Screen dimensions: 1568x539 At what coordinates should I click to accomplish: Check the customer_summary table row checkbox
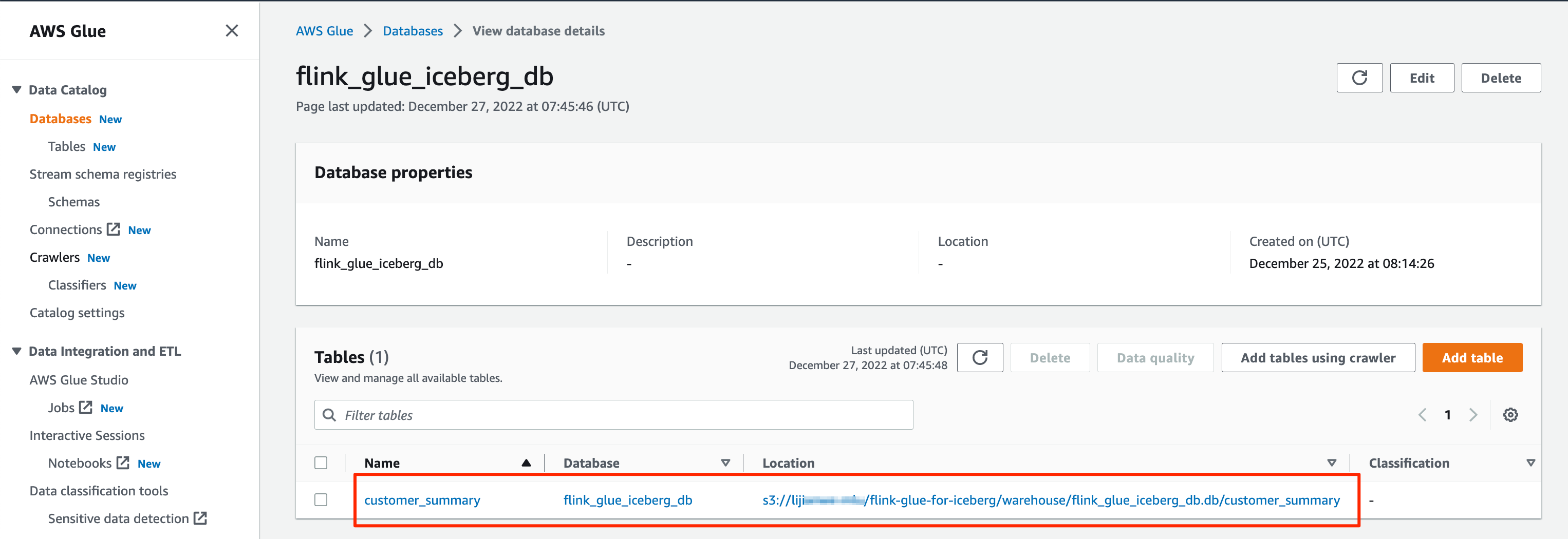(321, 499)
